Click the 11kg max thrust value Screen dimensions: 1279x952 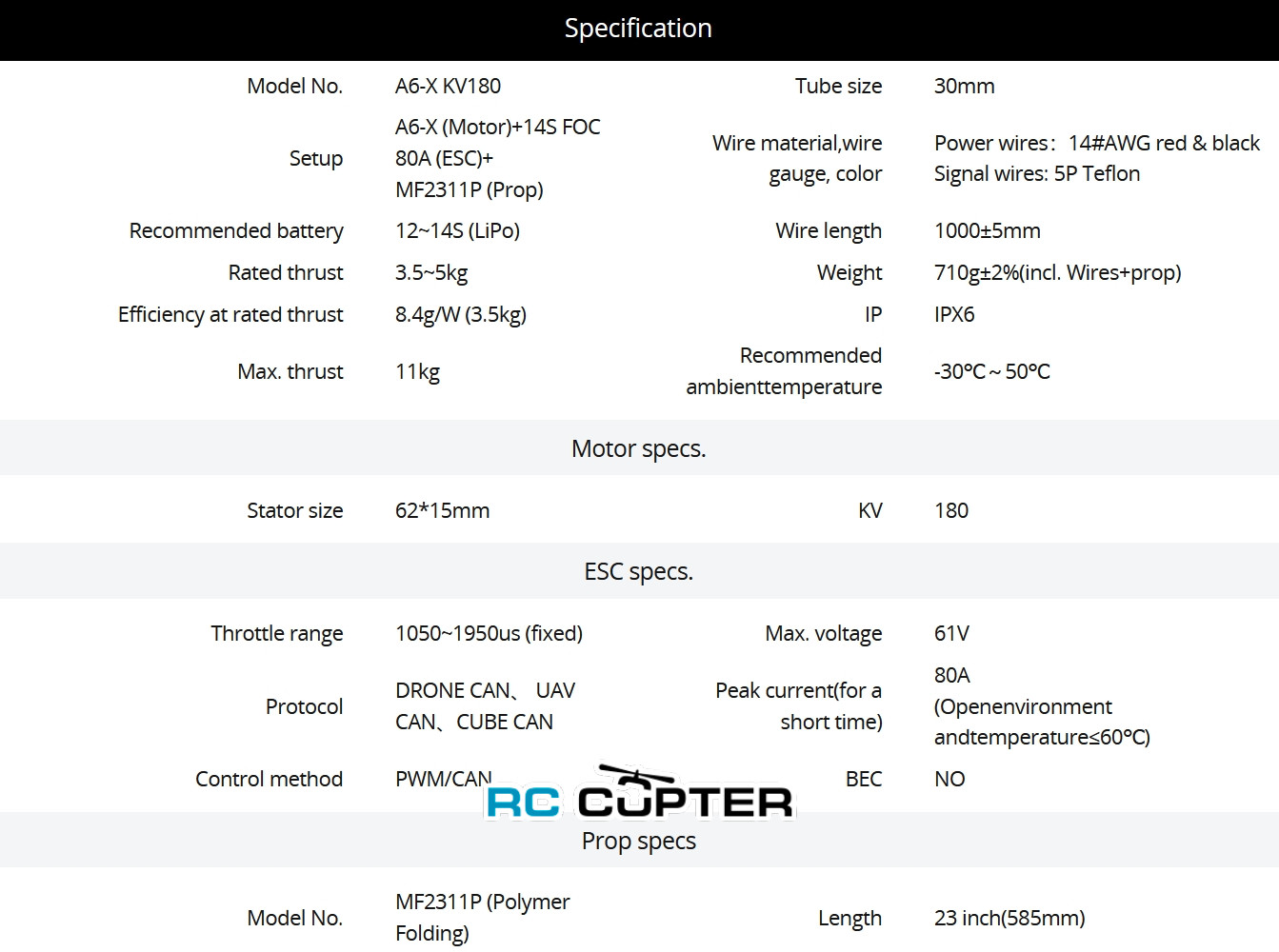417,372
